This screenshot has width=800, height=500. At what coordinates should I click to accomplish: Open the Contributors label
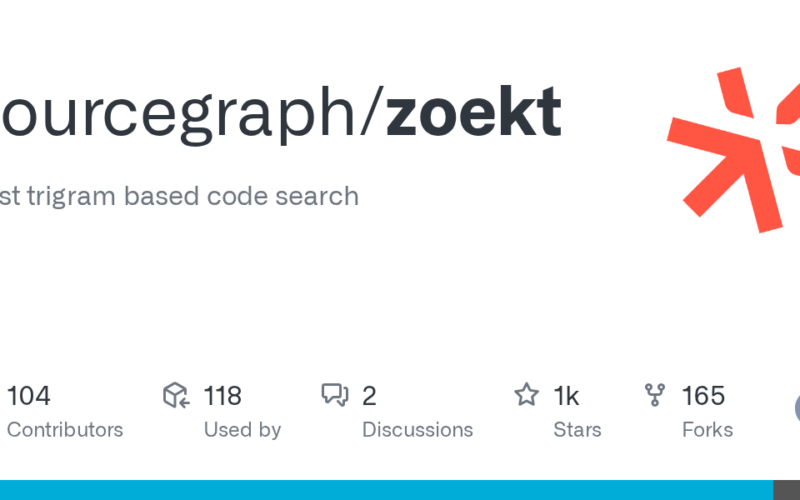[64, 430]
